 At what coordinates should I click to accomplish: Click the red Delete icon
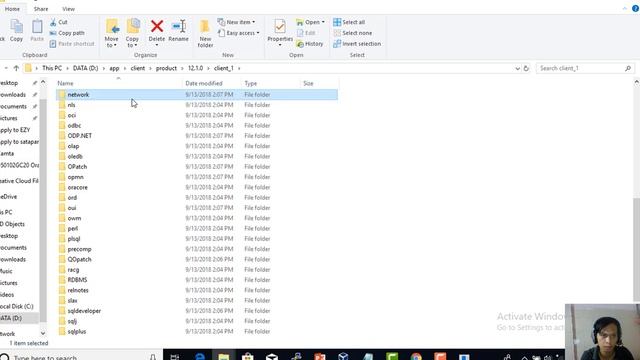(157, 27)
